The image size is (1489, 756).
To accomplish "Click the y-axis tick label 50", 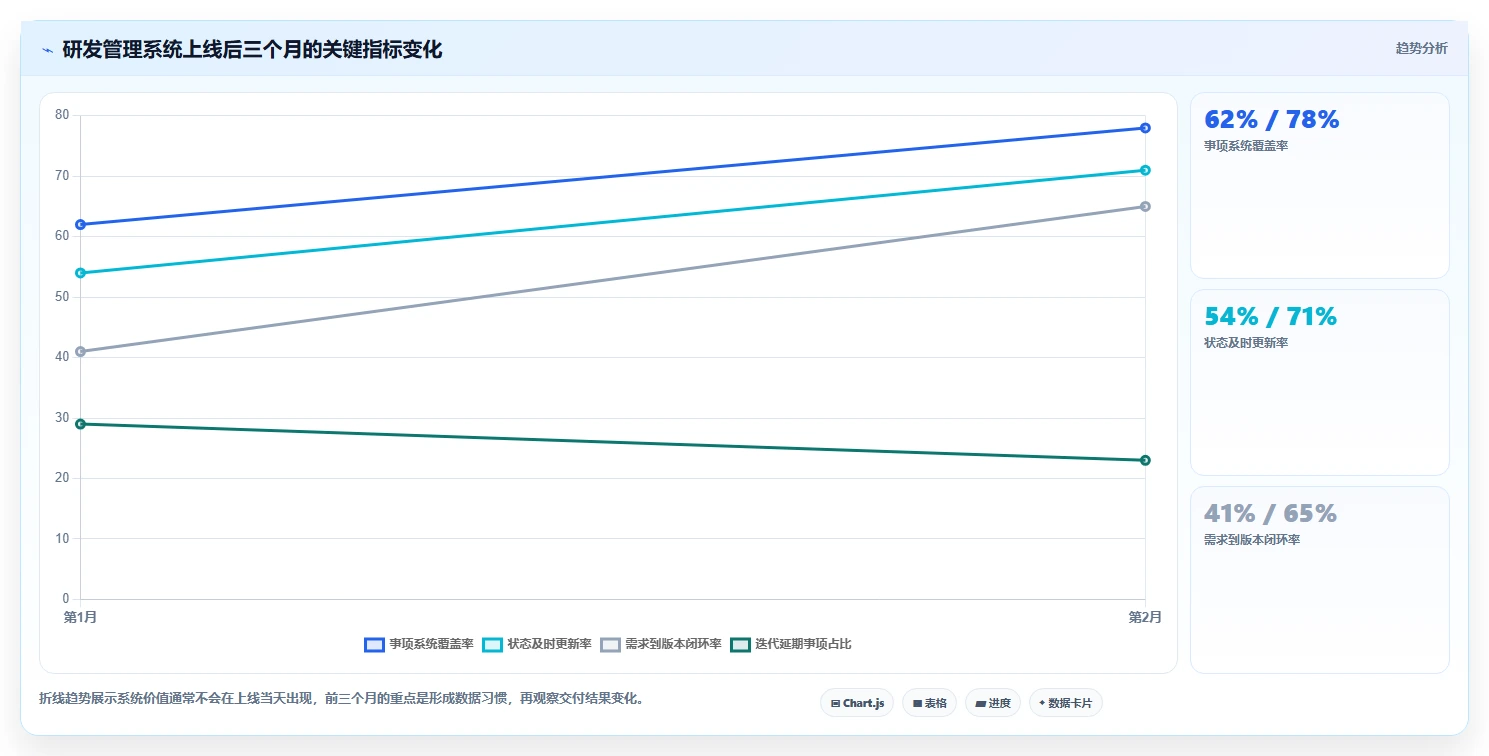I will pyautogui.click(x=62, y=297).
